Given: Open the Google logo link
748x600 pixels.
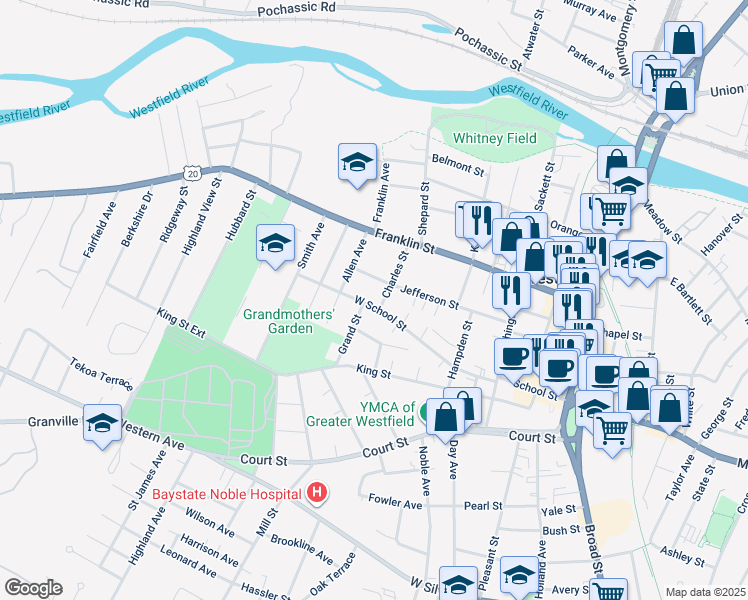Looking at the screenshot, I should coord(33,588).
